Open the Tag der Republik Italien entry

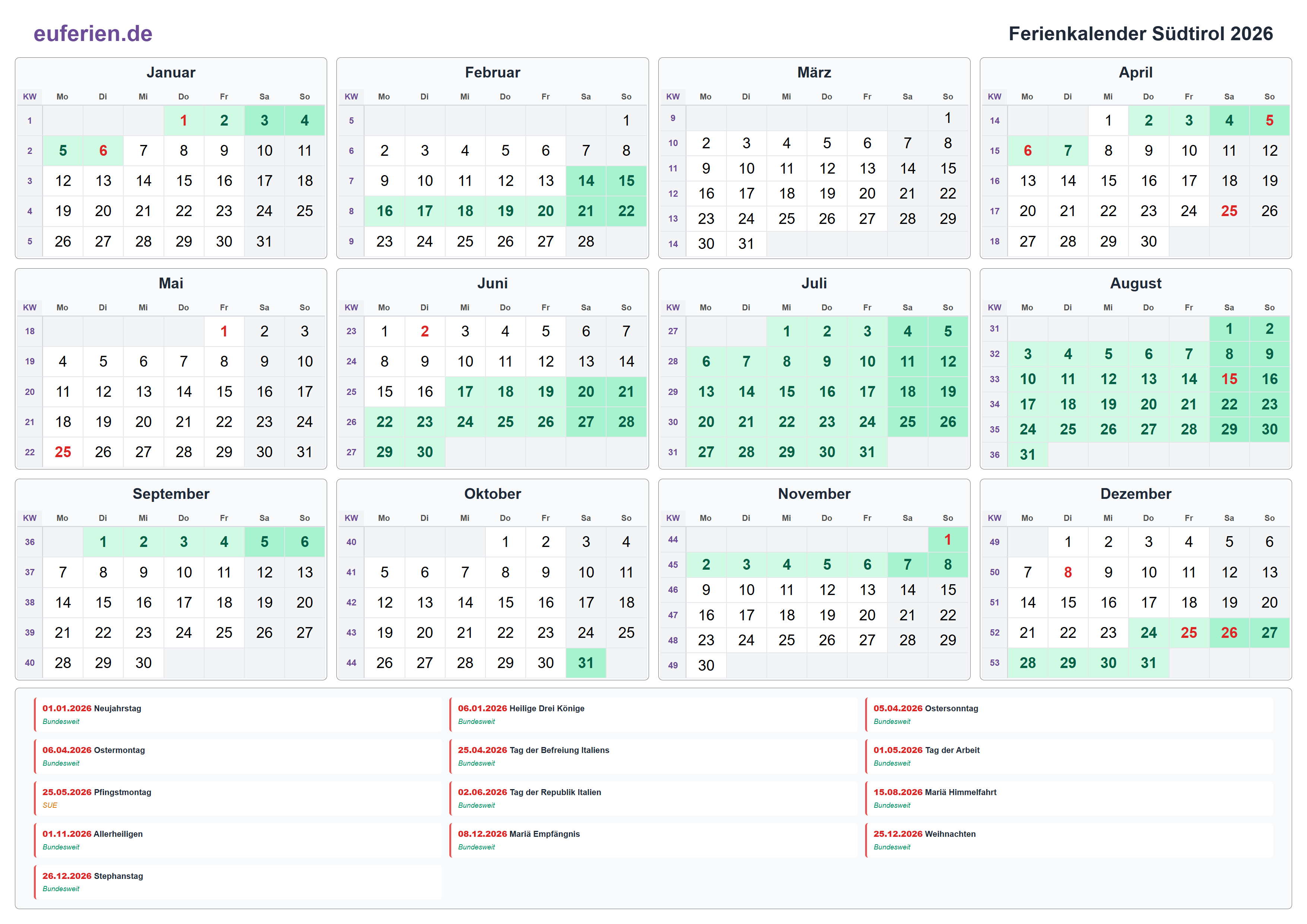coord(653,798)
